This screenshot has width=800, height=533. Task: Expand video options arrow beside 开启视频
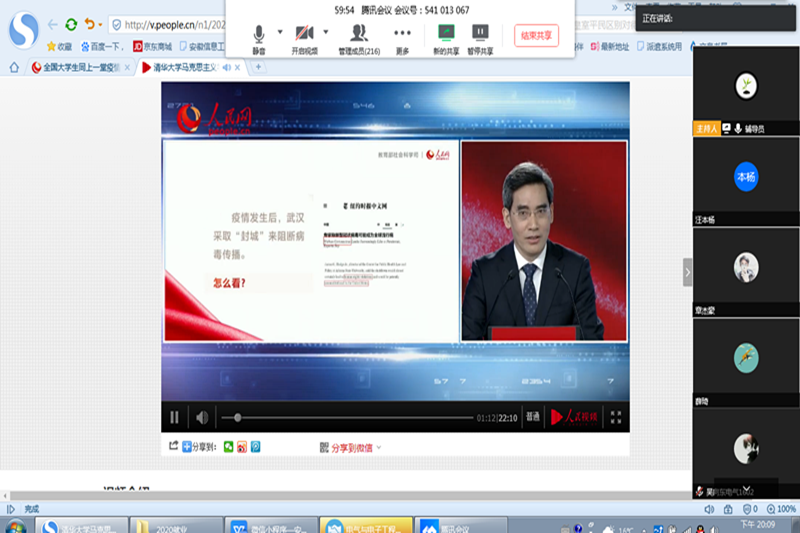click(x=325, y=32)
